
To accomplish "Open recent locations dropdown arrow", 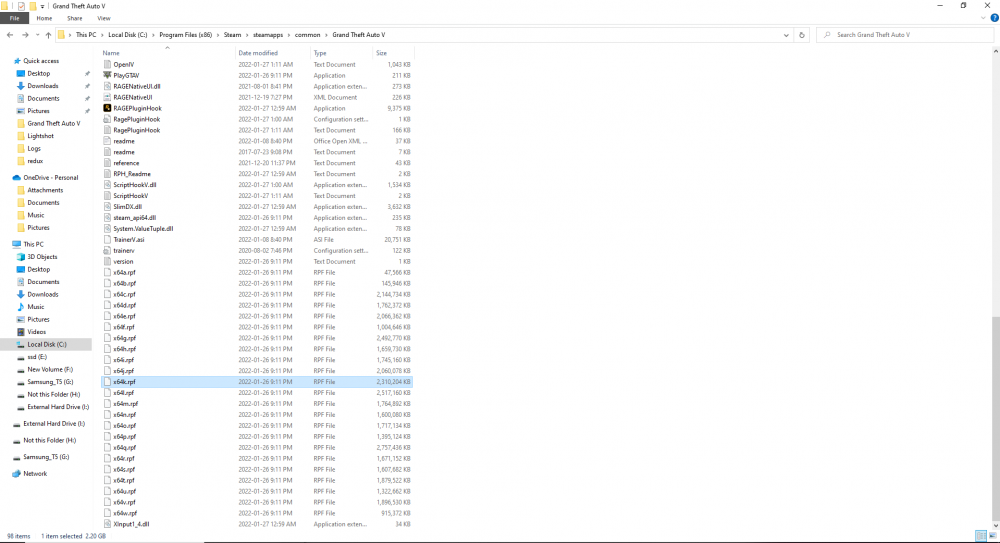I will click(37, 35).
